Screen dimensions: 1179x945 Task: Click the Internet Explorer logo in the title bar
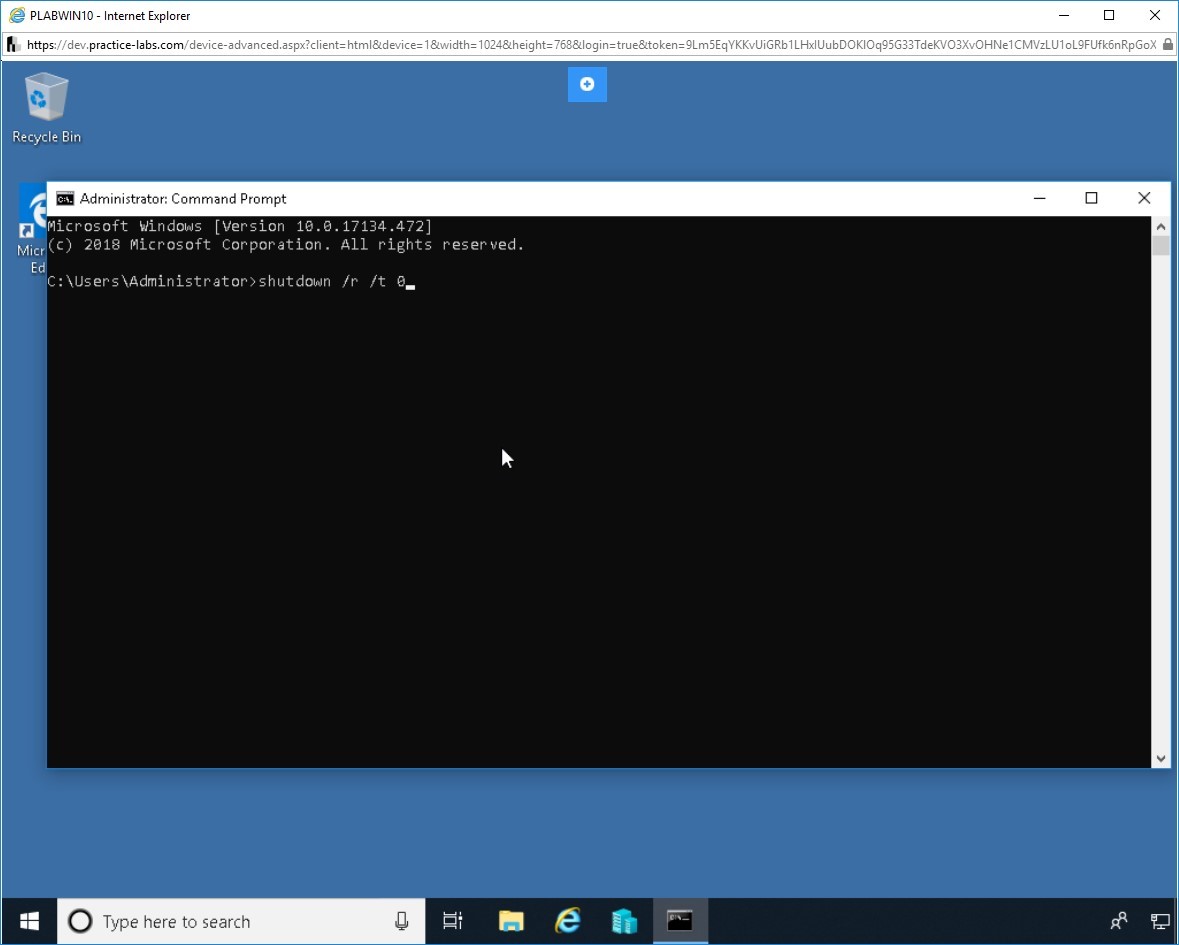(x=17, y=15)
